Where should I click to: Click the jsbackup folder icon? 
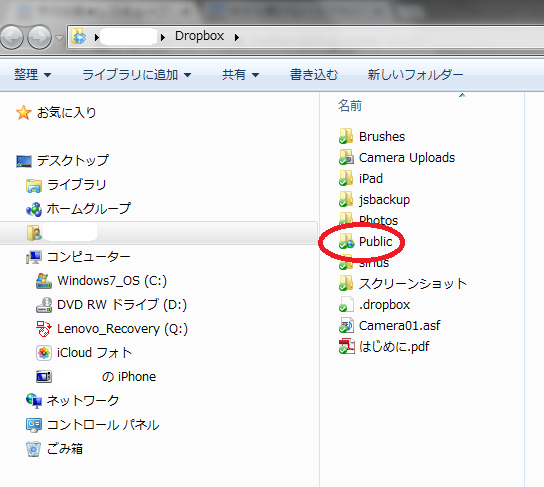(x=346, y=199)
